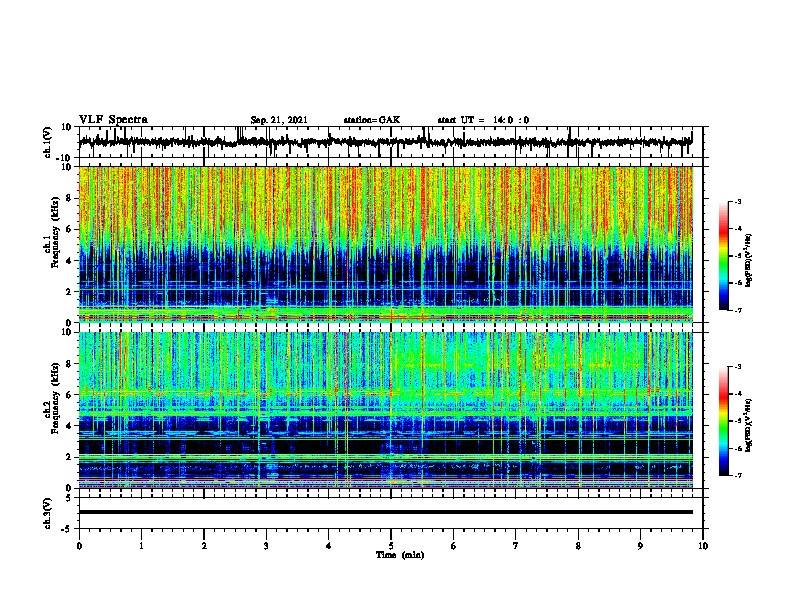Click the time axis tick label "0"
Viewport: 792px width, 612px height.
(x=79, y=546)
